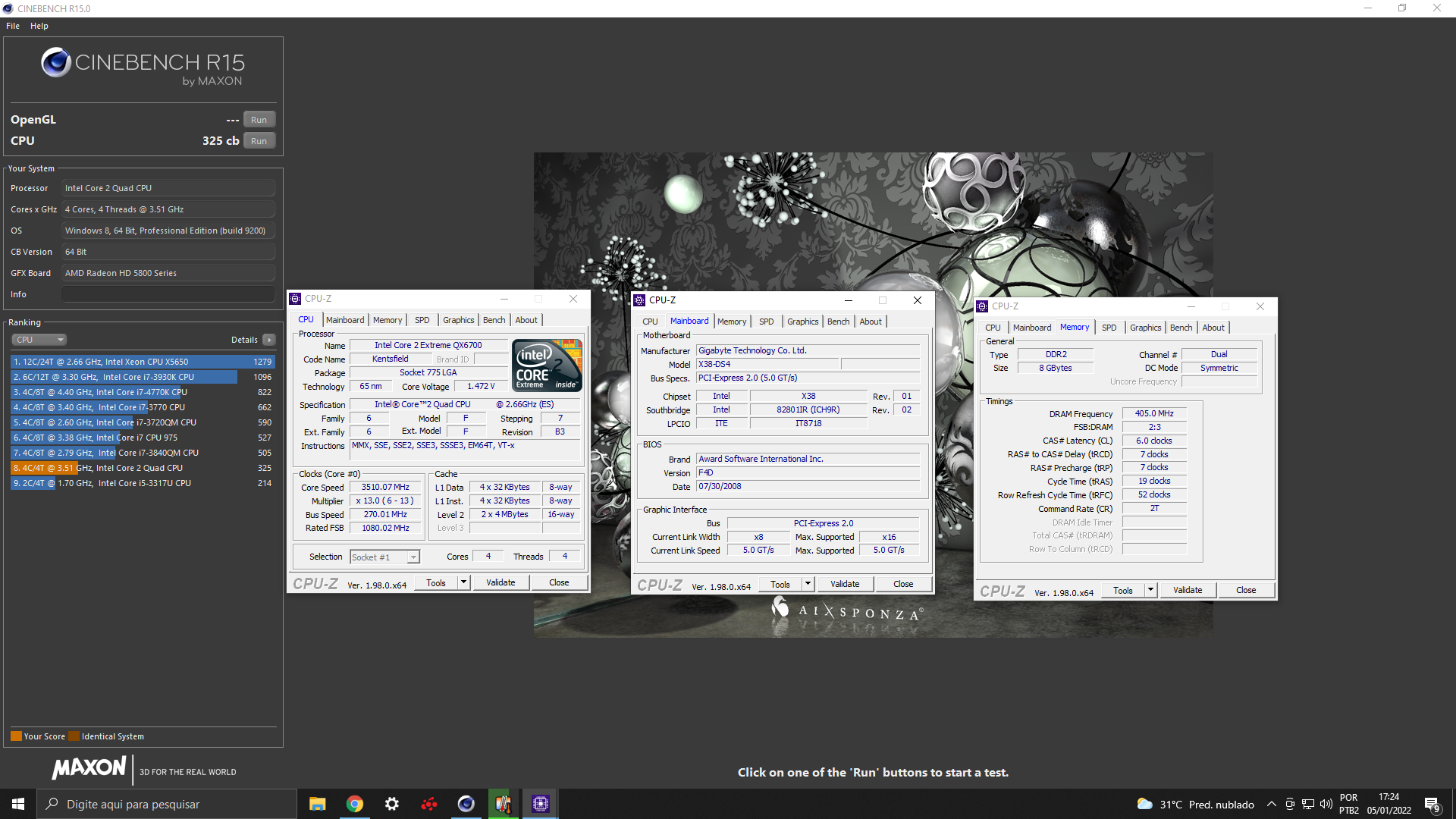Image resolution: width=1456 pixels, height=819 pixels.
Task: Select Xeon X5650 ranking row
Action: coord(143,362)
